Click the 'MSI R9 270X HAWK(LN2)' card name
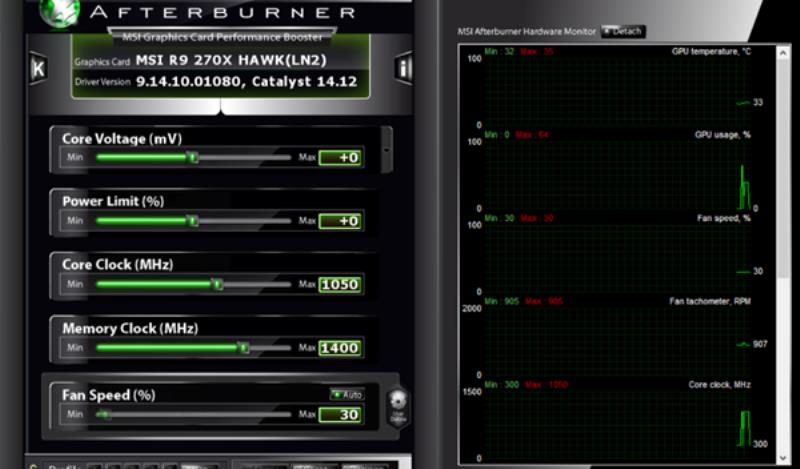 [x=231, y=60]
